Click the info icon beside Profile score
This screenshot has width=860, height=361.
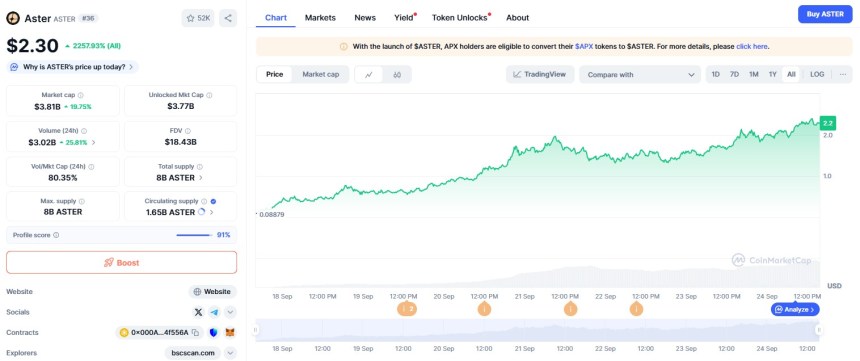coord(56,235)
